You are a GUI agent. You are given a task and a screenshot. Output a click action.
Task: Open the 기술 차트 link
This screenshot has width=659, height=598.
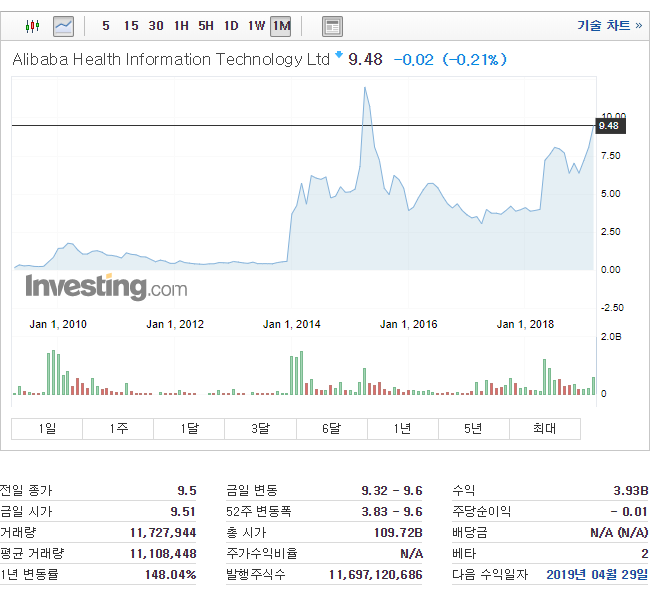coord(609,26)
